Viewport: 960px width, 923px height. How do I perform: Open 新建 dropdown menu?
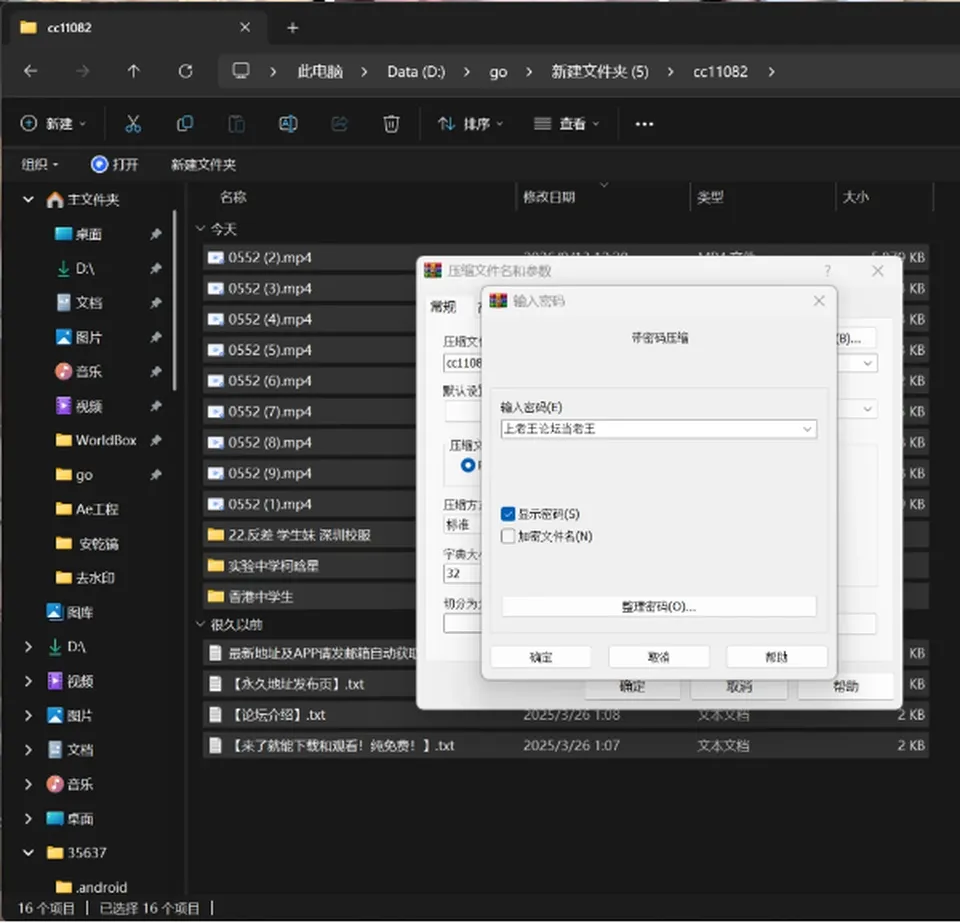53,124
